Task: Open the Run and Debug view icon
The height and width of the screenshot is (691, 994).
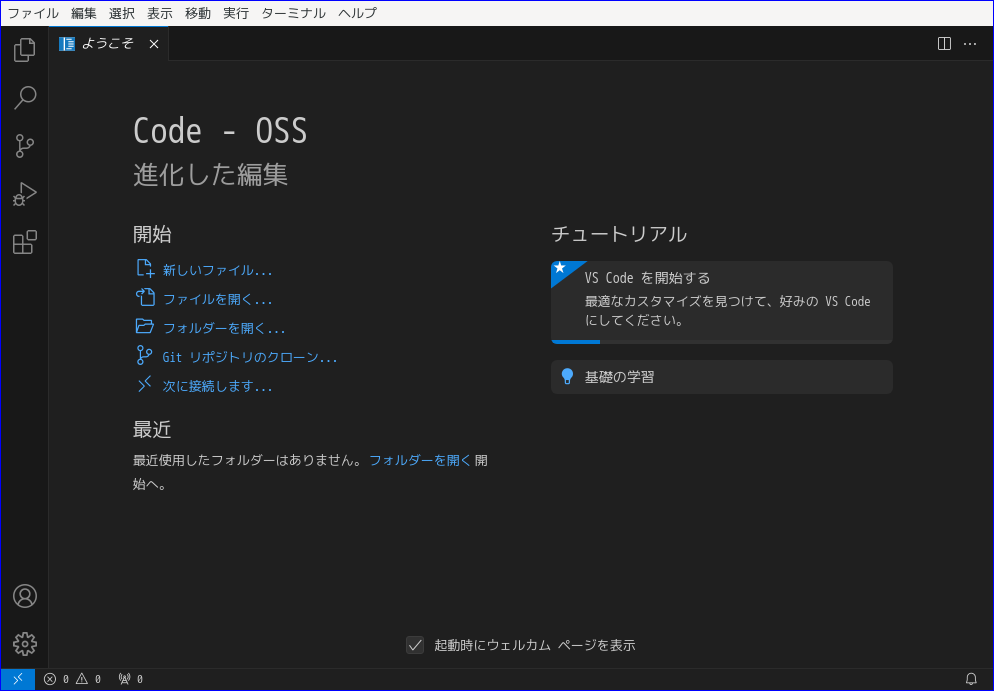Action: point(25,194)
